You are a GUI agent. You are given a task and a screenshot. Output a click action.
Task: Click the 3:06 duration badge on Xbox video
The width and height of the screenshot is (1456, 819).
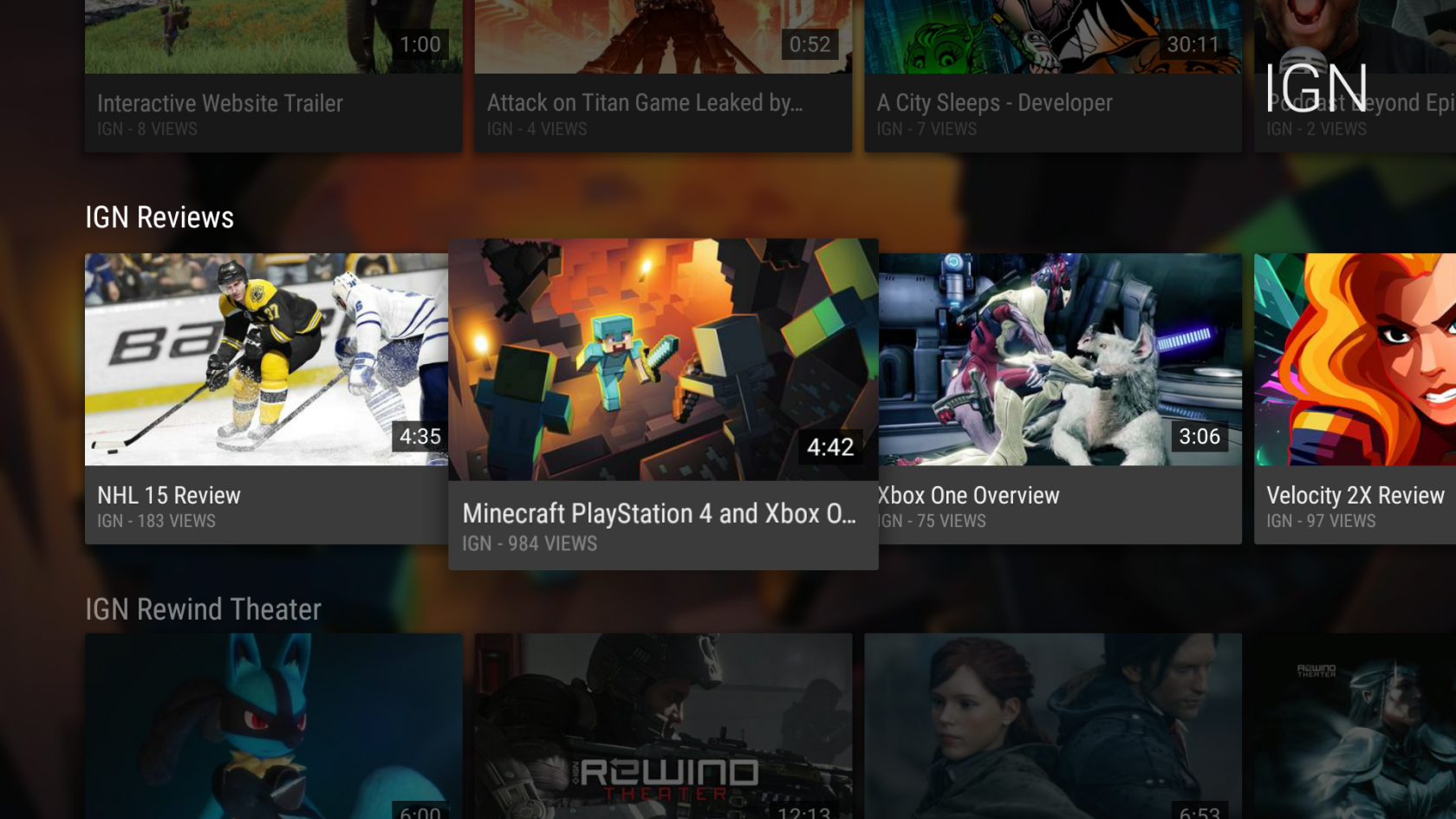coord(1199,437)
